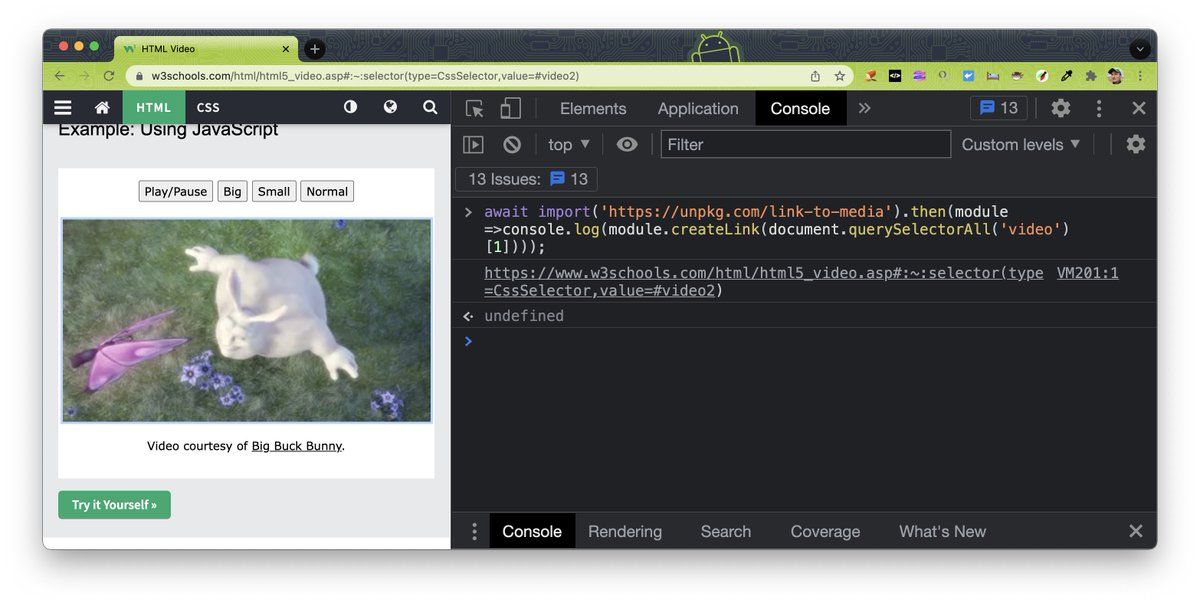1200x606 pixels.
Task: Show the console sidebar panel
Action: 473,144
